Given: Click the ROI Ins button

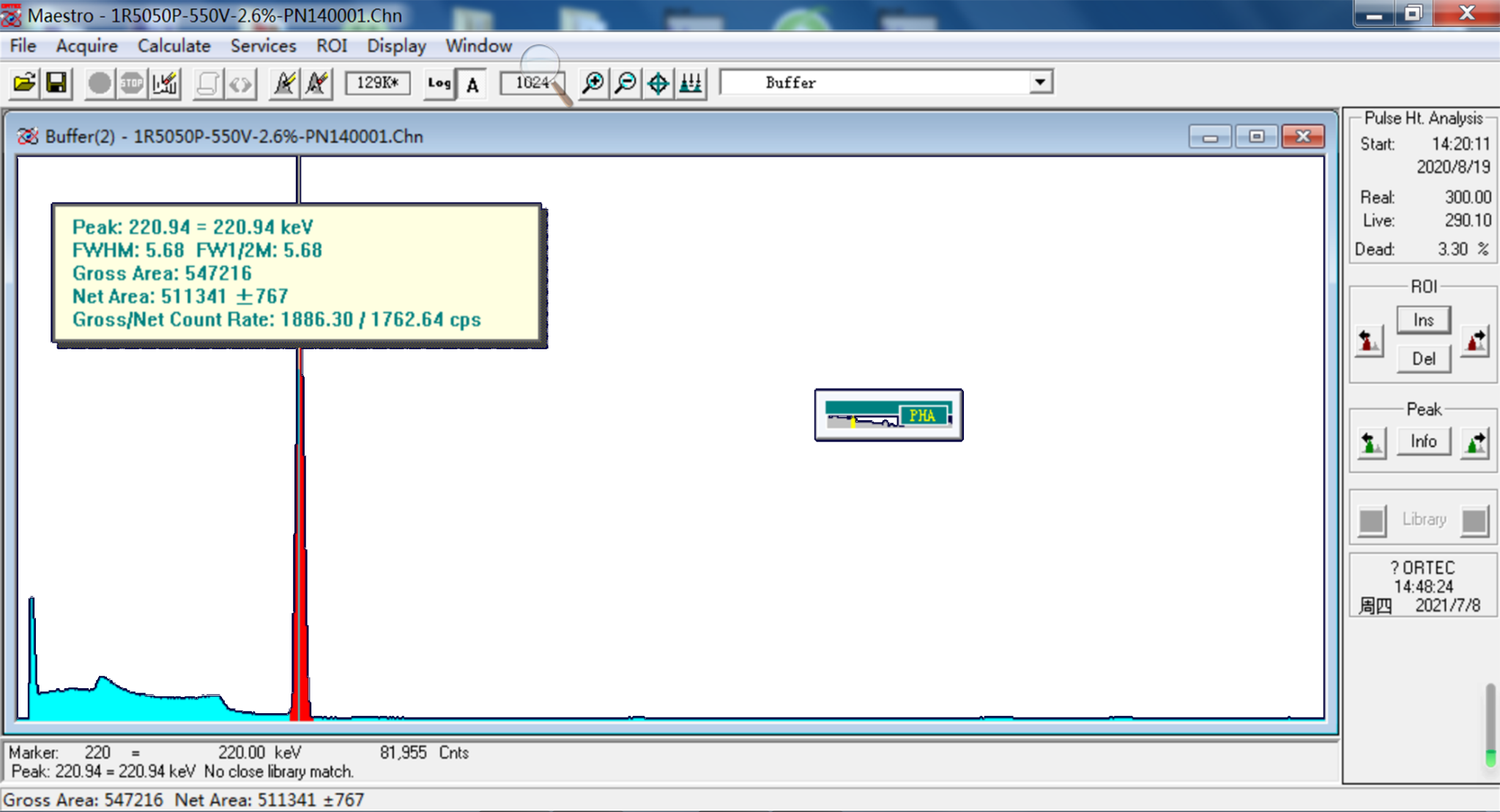Looking at the screenshot, I should pos(1423,320).
